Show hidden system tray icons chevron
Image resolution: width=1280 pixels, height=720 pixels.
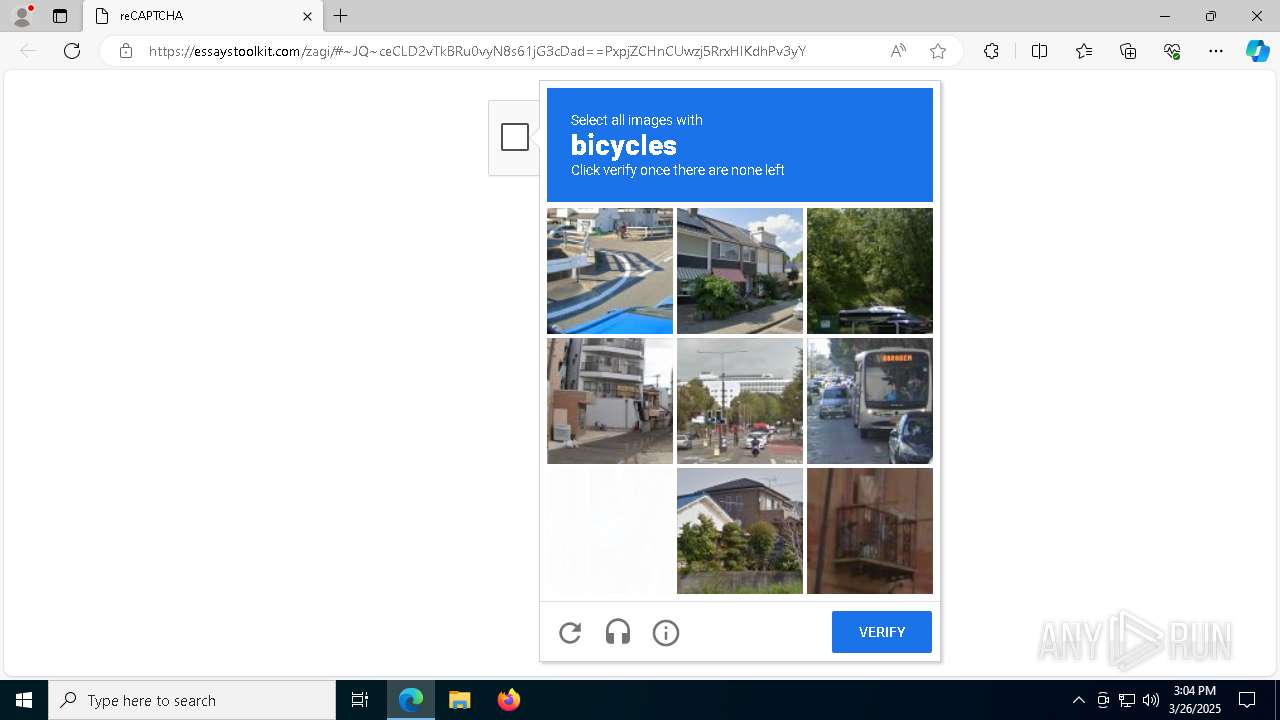[x=1078, y=700]
